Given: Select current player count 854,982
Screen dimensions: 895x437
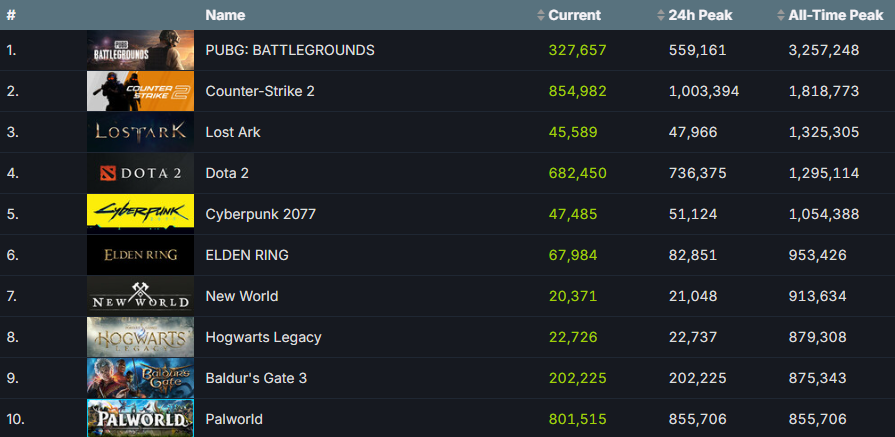Looking at the screenshot, I should pos(578,91).
